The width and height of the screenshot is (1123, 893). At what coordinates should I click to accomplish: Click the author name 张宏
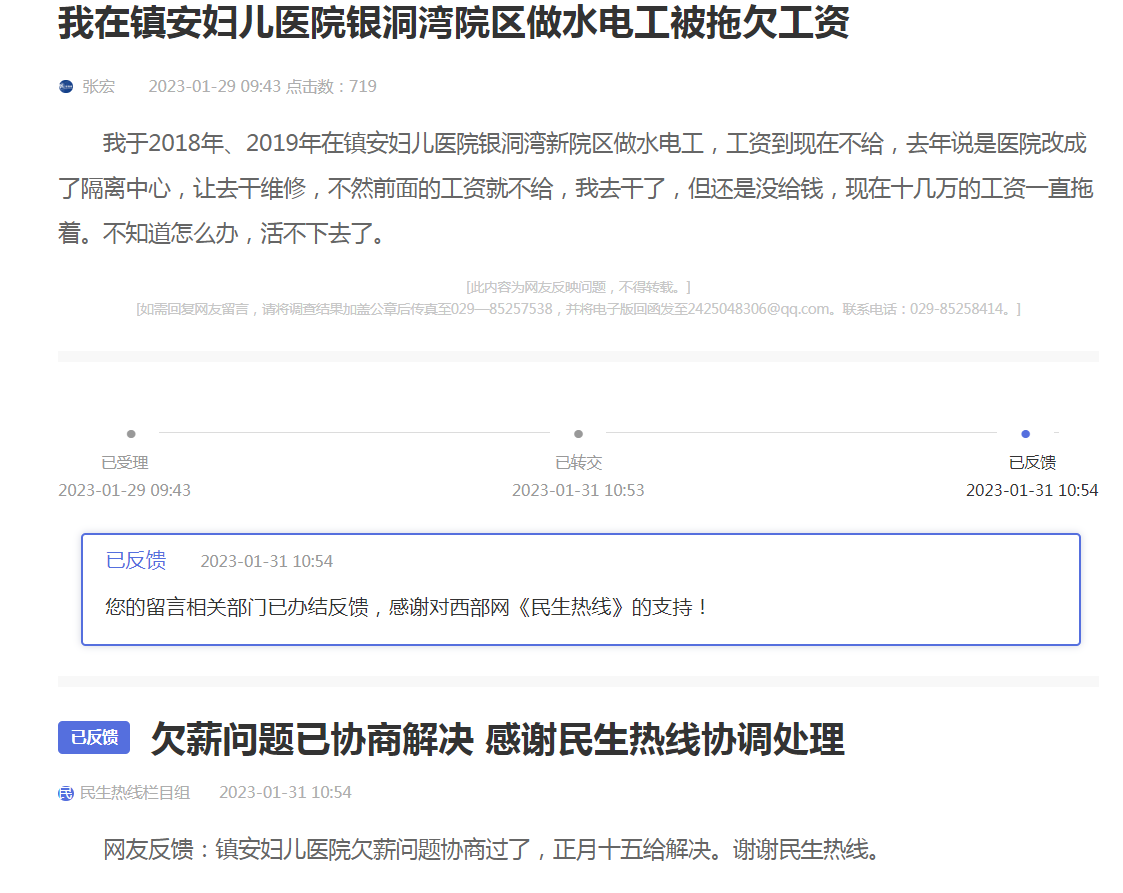pos(98,87)
